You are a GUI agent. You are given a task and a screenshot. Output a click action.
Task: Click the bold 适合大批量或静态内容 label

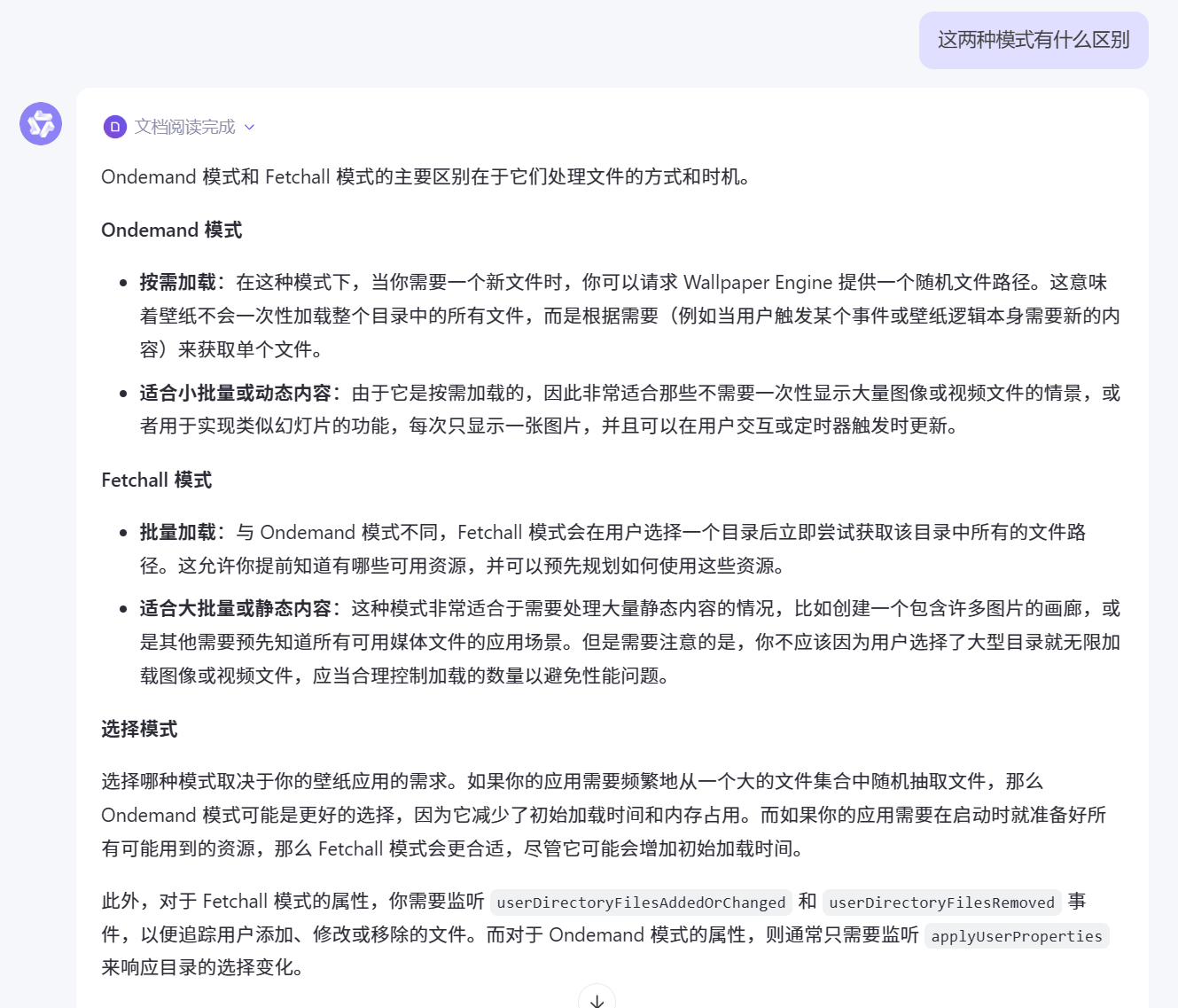(235, 609)
